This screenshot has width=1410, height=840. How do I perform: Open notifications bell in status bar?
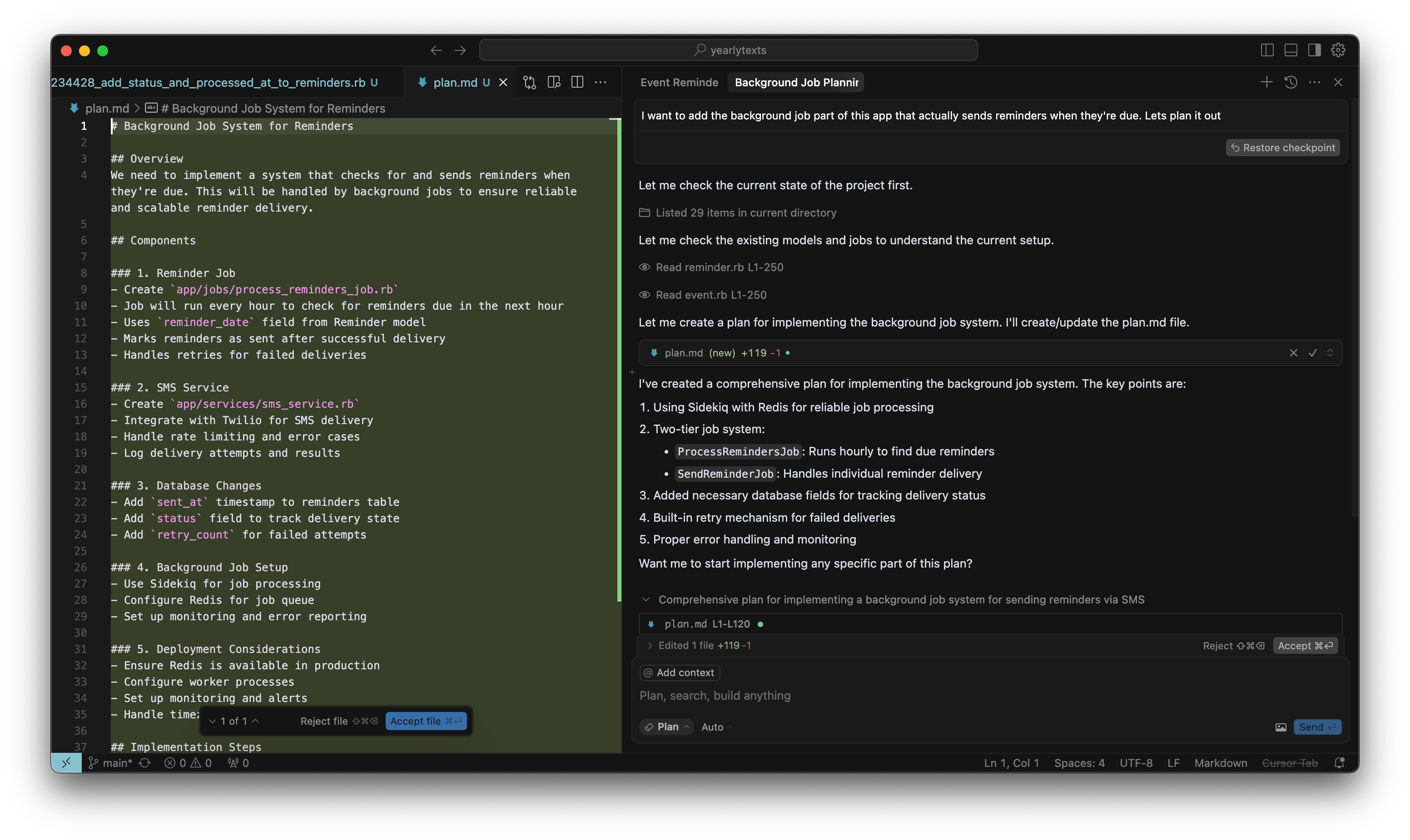tap(1339, 763)
